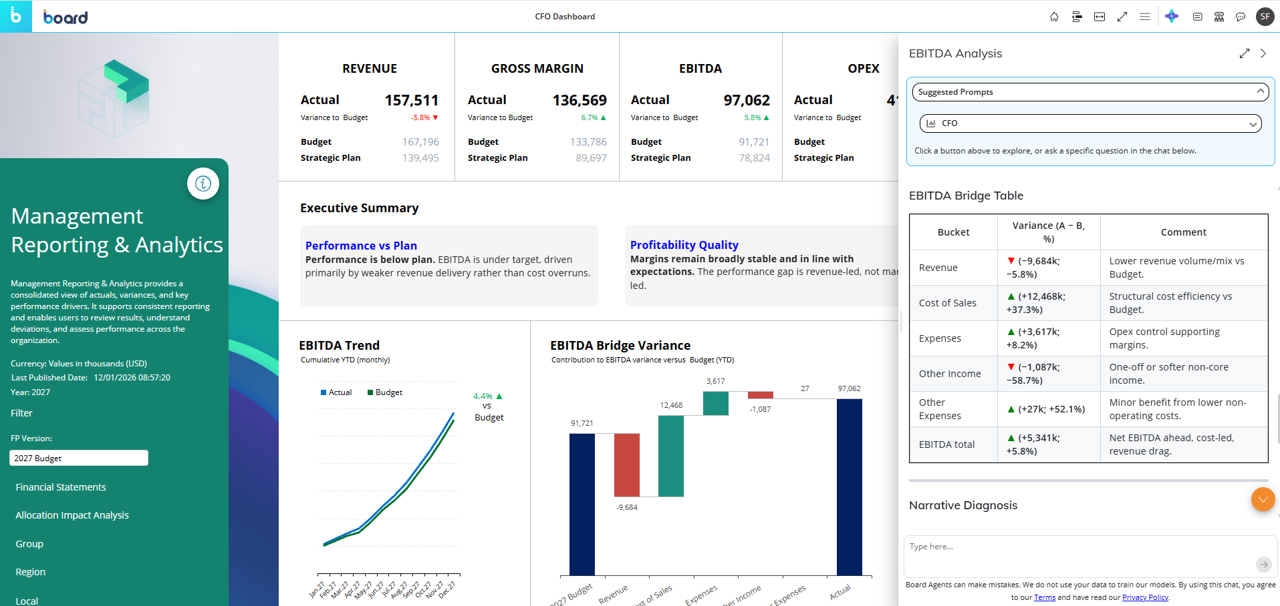Screen dimensions: 1280x606
Task: Open the hamburger menu in top bar
Action: [1145, 17]
